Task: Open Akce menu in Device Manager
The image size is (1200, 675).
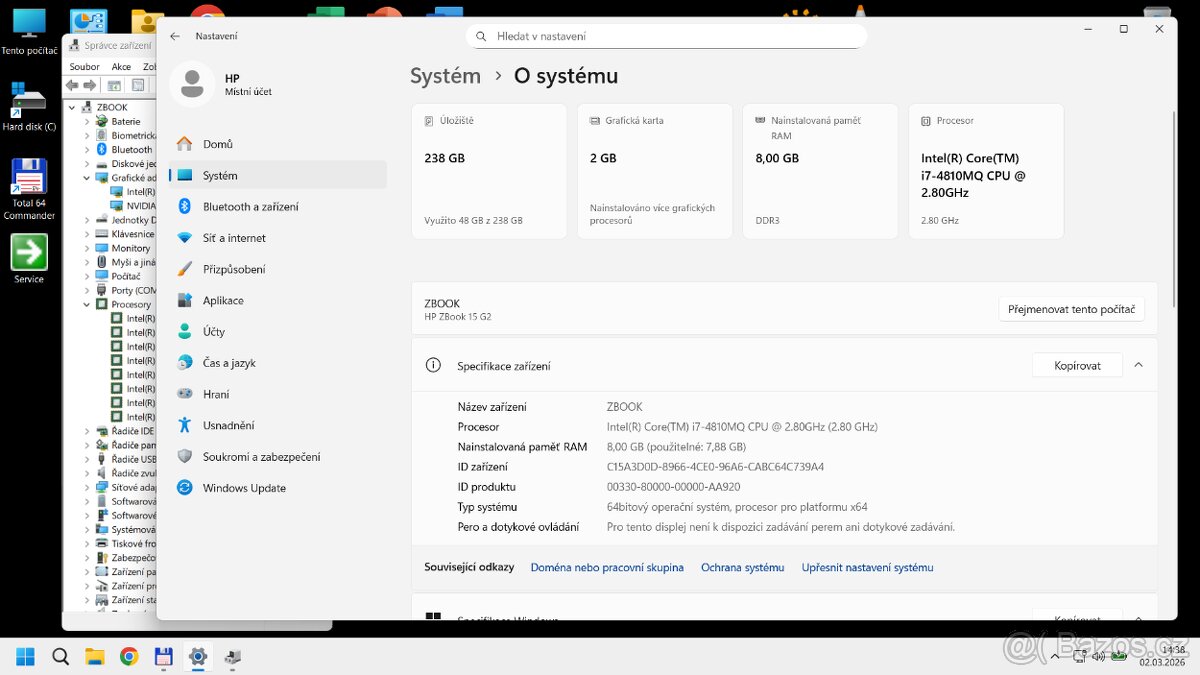Action: point(121,67)
